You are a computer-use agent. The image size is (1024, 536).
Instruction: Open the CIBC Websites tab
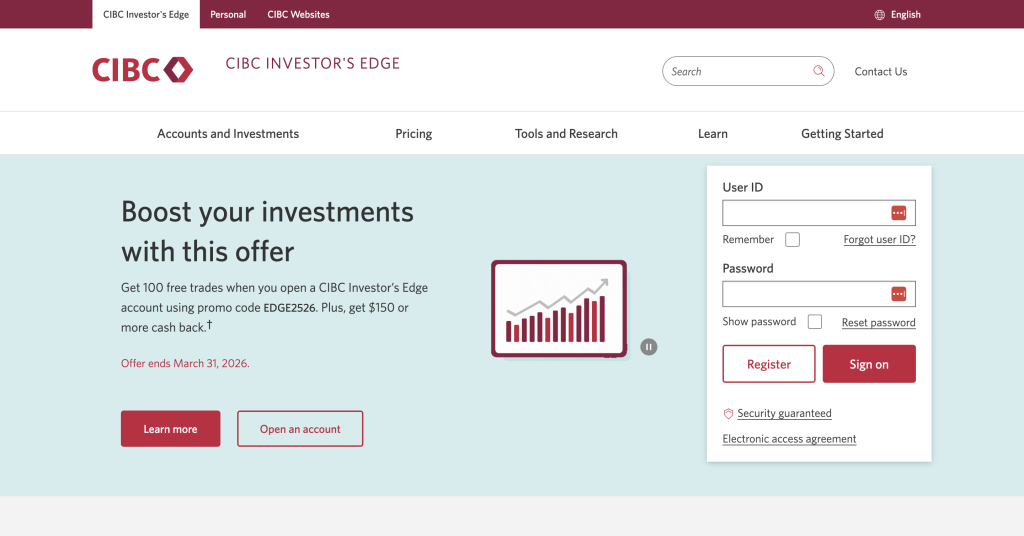tap(298, 14)
